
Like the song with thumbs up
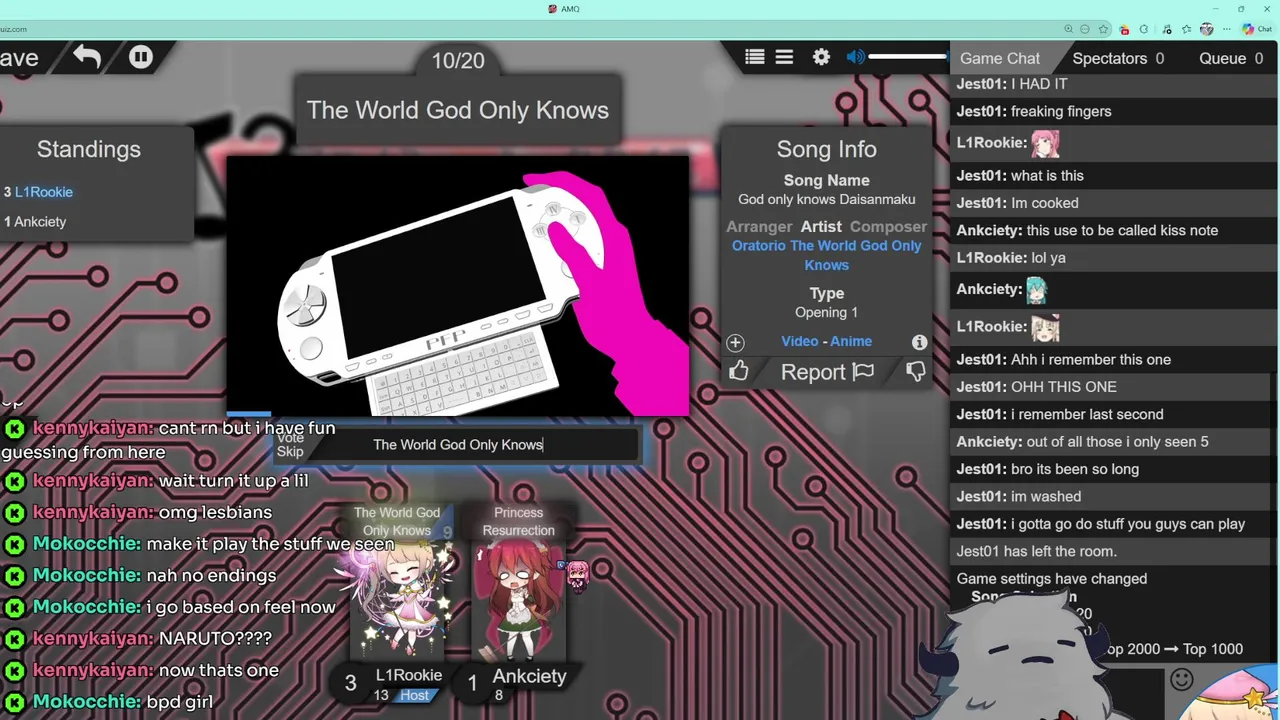pyautogui.click(x=738, y=371)
